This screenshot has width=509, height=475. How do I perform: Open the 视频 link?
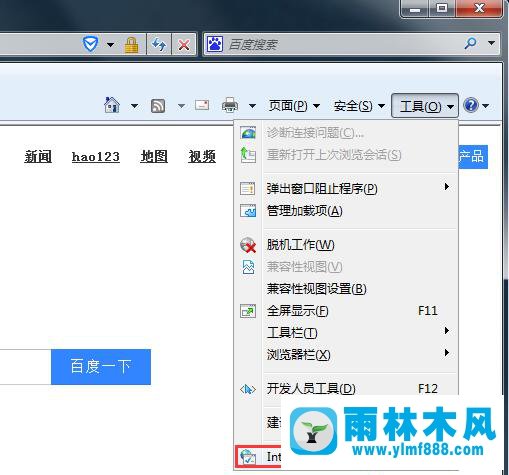click(x=202, y=156)
